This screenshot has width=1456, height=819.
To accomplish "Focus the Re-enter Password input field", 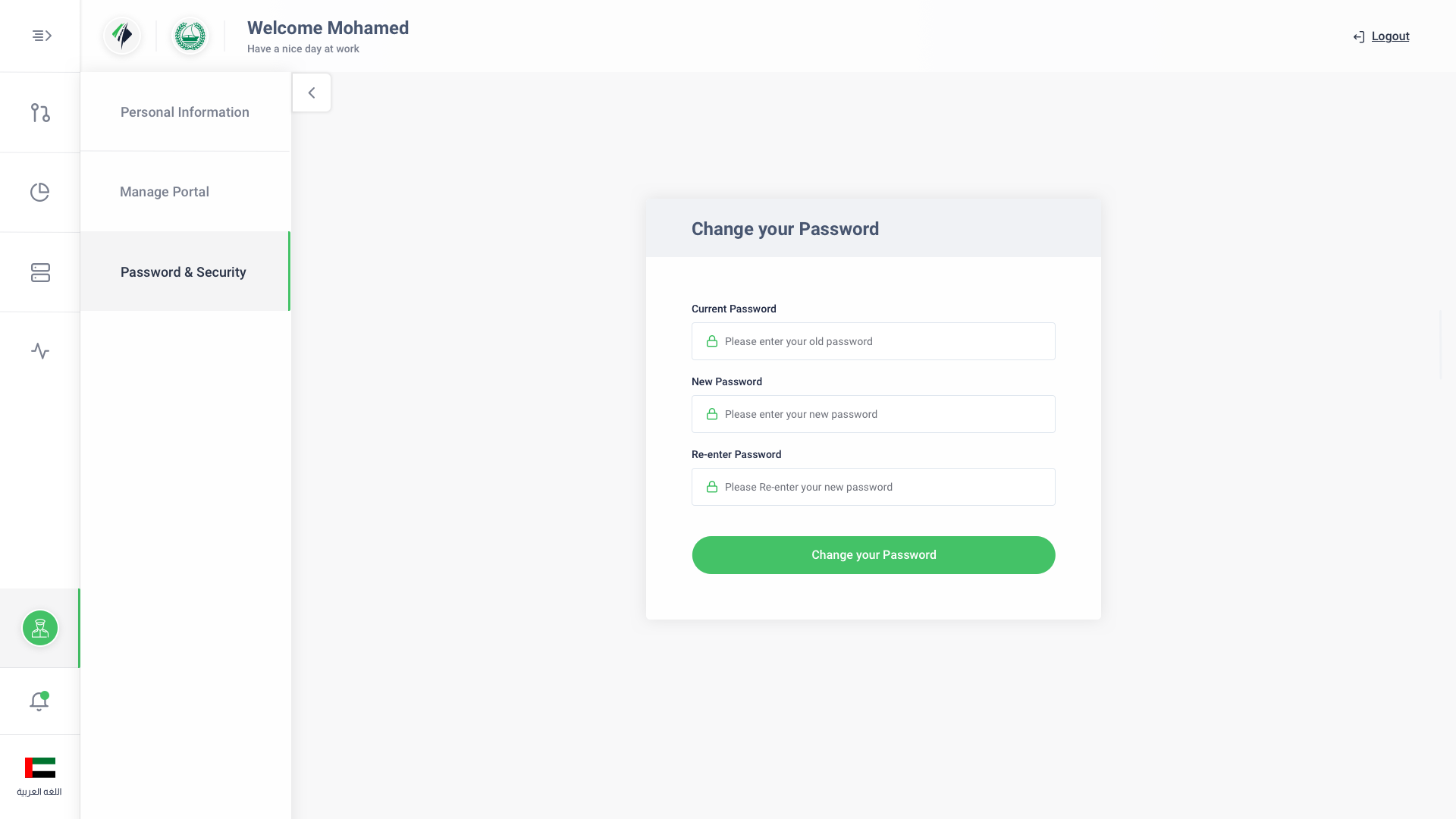I will point(874,487).
